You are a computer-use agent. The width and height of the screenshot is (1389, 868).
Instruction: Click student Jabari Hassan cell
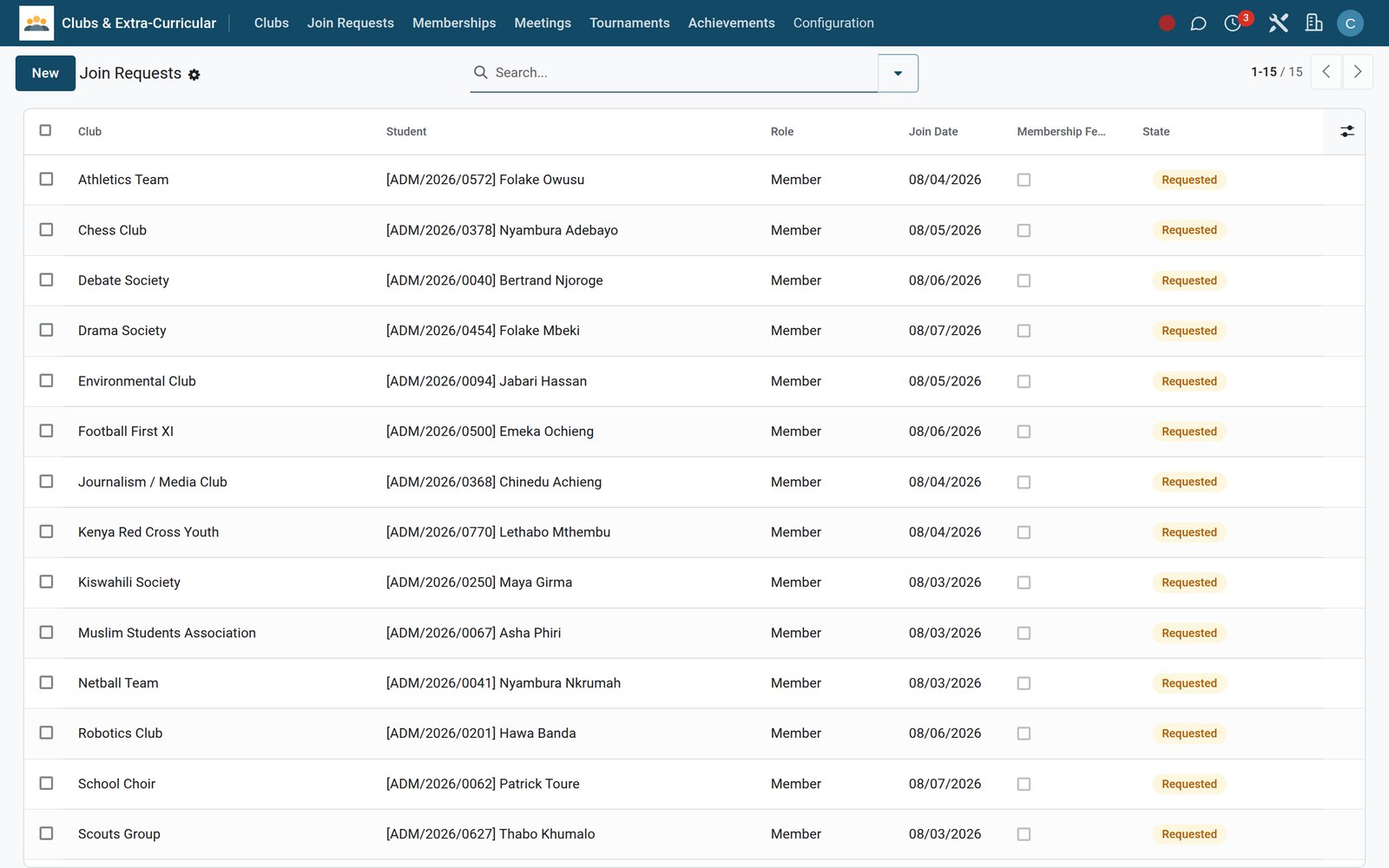pos(486,381)
